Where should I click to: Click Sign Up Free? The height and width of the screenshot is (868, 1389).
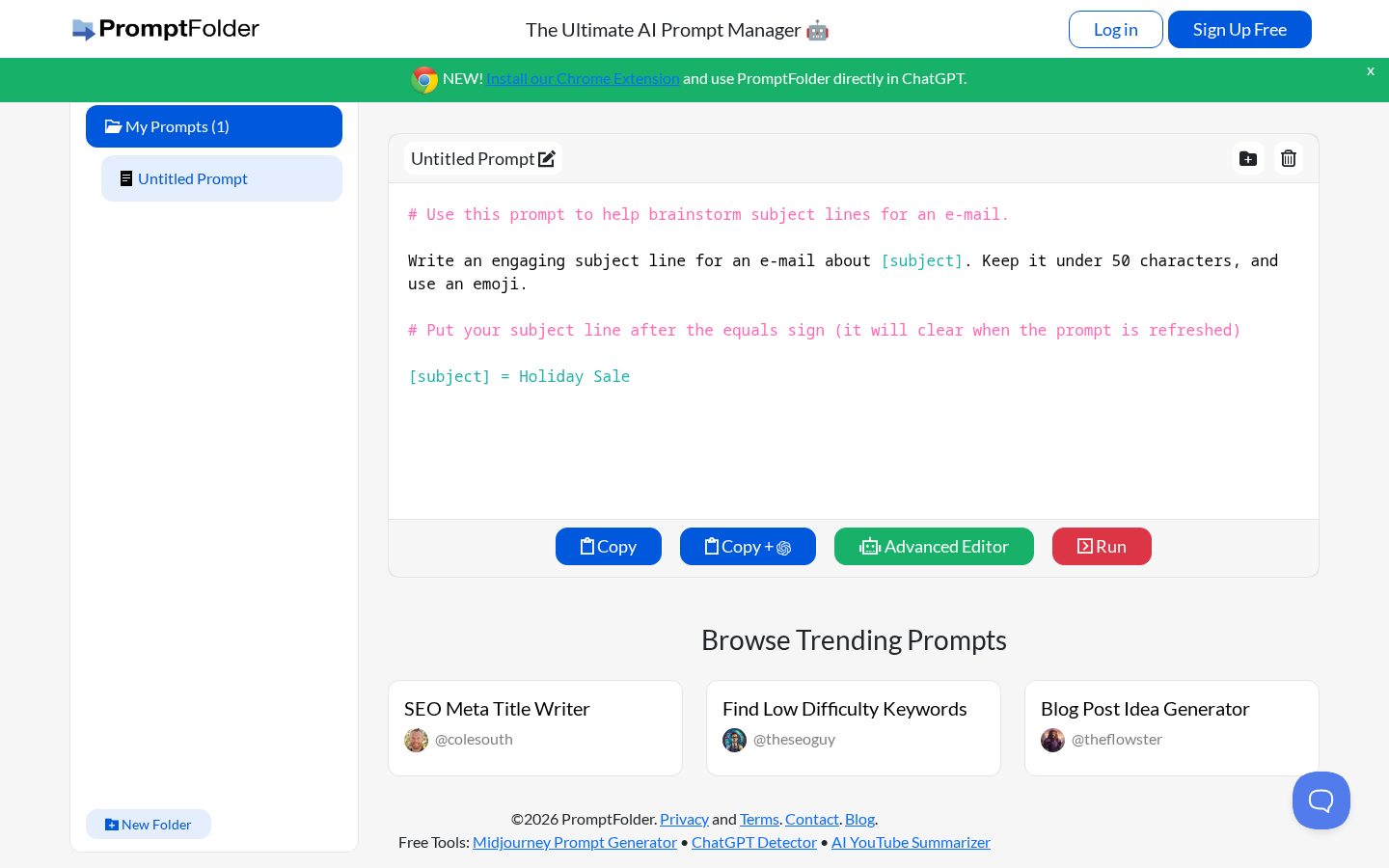coord(1239,29)
